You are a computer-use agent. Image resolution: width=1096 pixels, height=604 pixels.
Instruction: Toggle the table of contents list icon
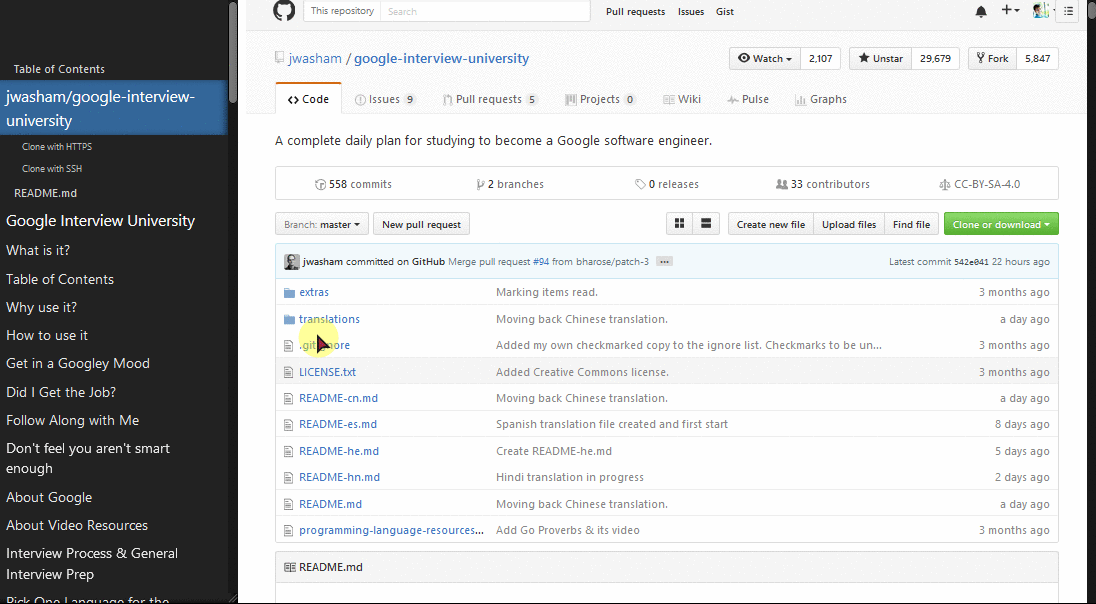(1068, 11)
